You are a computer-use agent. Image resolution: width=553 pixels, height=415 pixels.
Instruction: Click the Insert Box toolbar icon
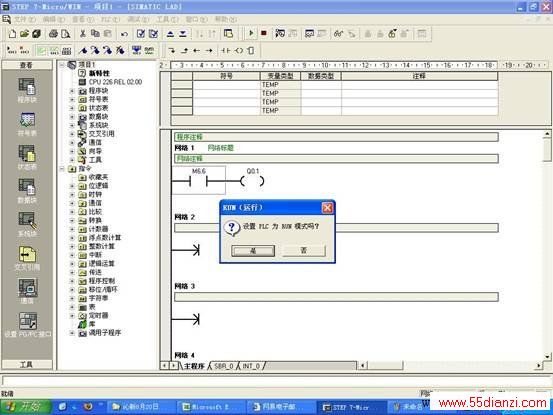251,51
